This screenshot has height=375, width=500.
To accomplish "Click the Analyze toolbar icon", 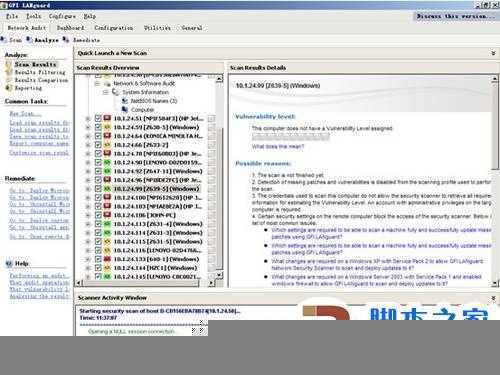I will point(29,40).
